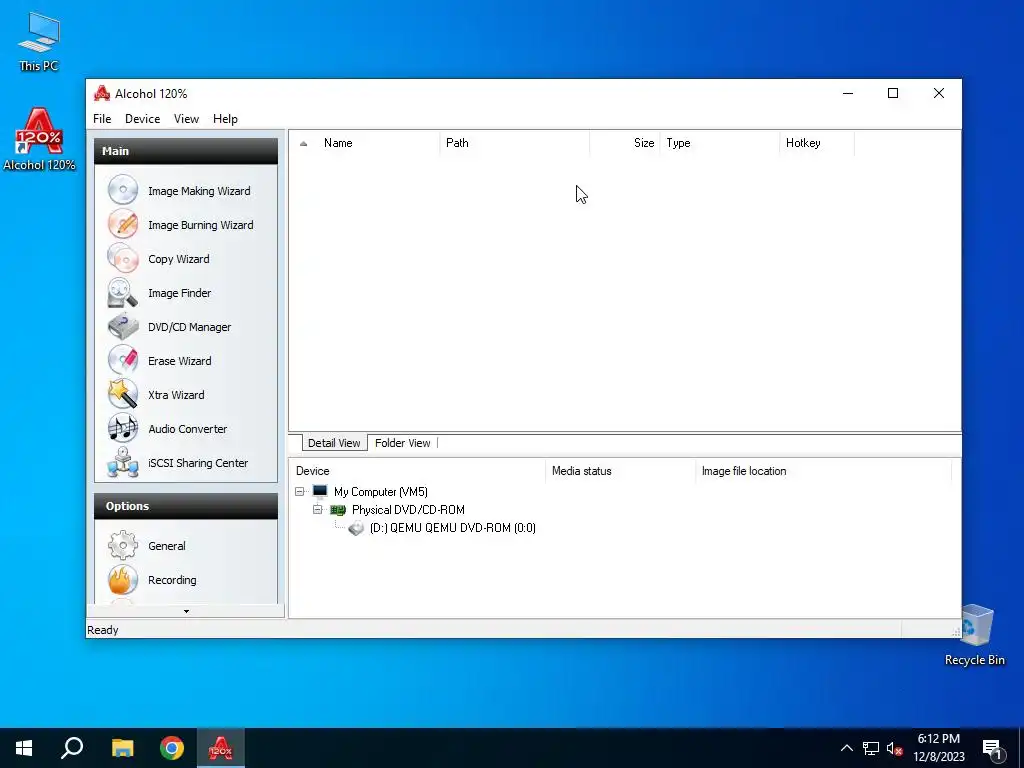
Task: Open the Alcohol 120% desktop shortcut
Action: point(39,140)
